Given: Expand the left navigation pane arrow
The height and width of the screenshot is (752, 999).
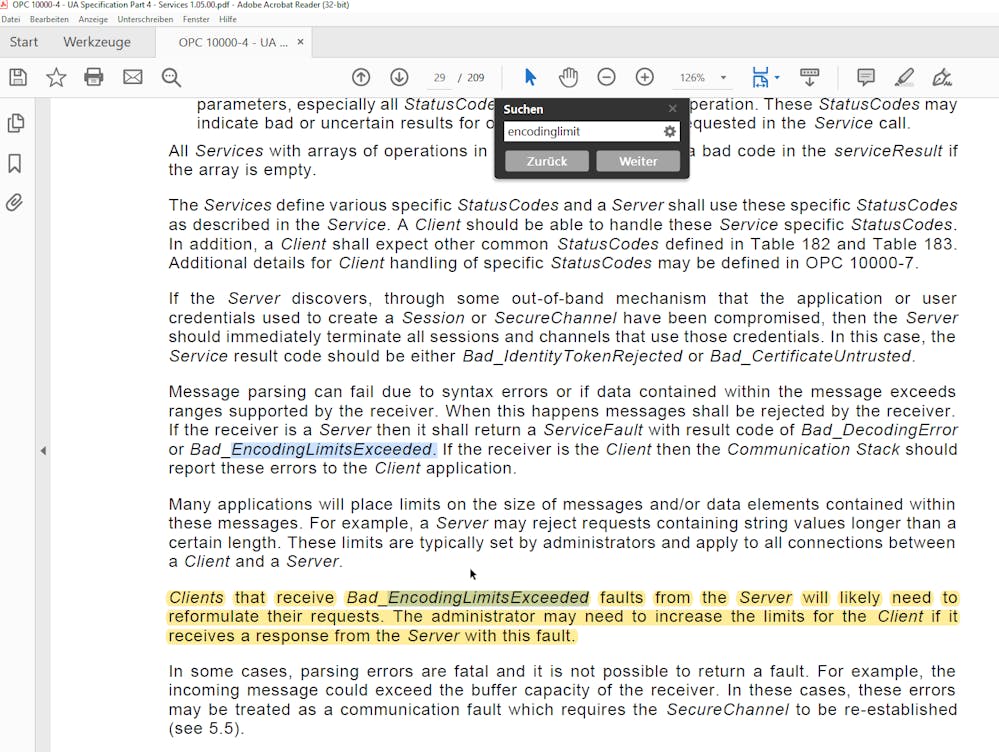Looking at the screenshot, I should [x=43, y=451].
